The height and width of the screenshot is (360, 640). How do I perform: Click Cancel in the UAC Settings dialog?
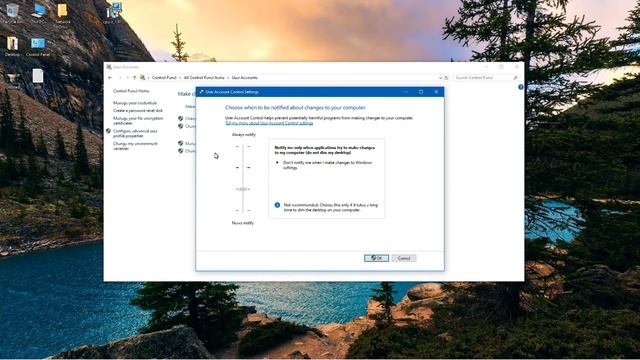(x=404, y=258)
